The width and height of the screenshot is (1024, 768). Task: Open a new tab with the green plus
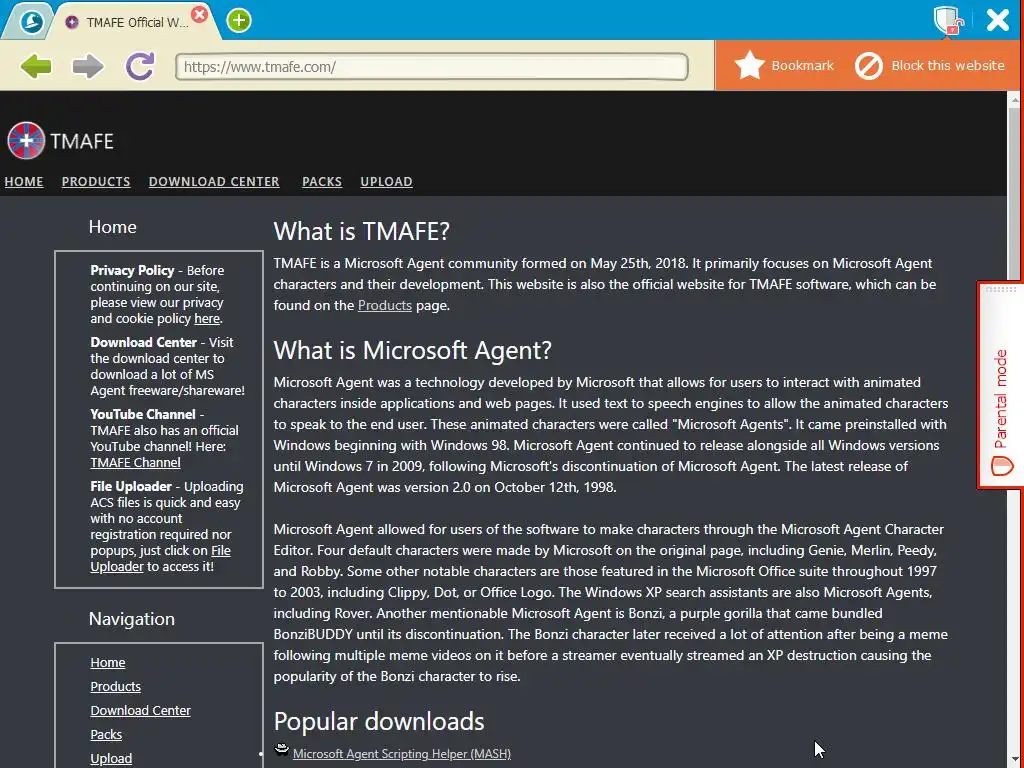point(239,21)
